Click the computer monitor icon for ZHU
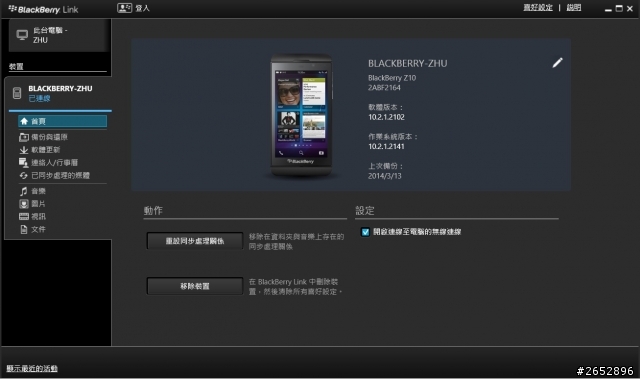Screen dimensions: 640x379 click(x=22, y=35)
